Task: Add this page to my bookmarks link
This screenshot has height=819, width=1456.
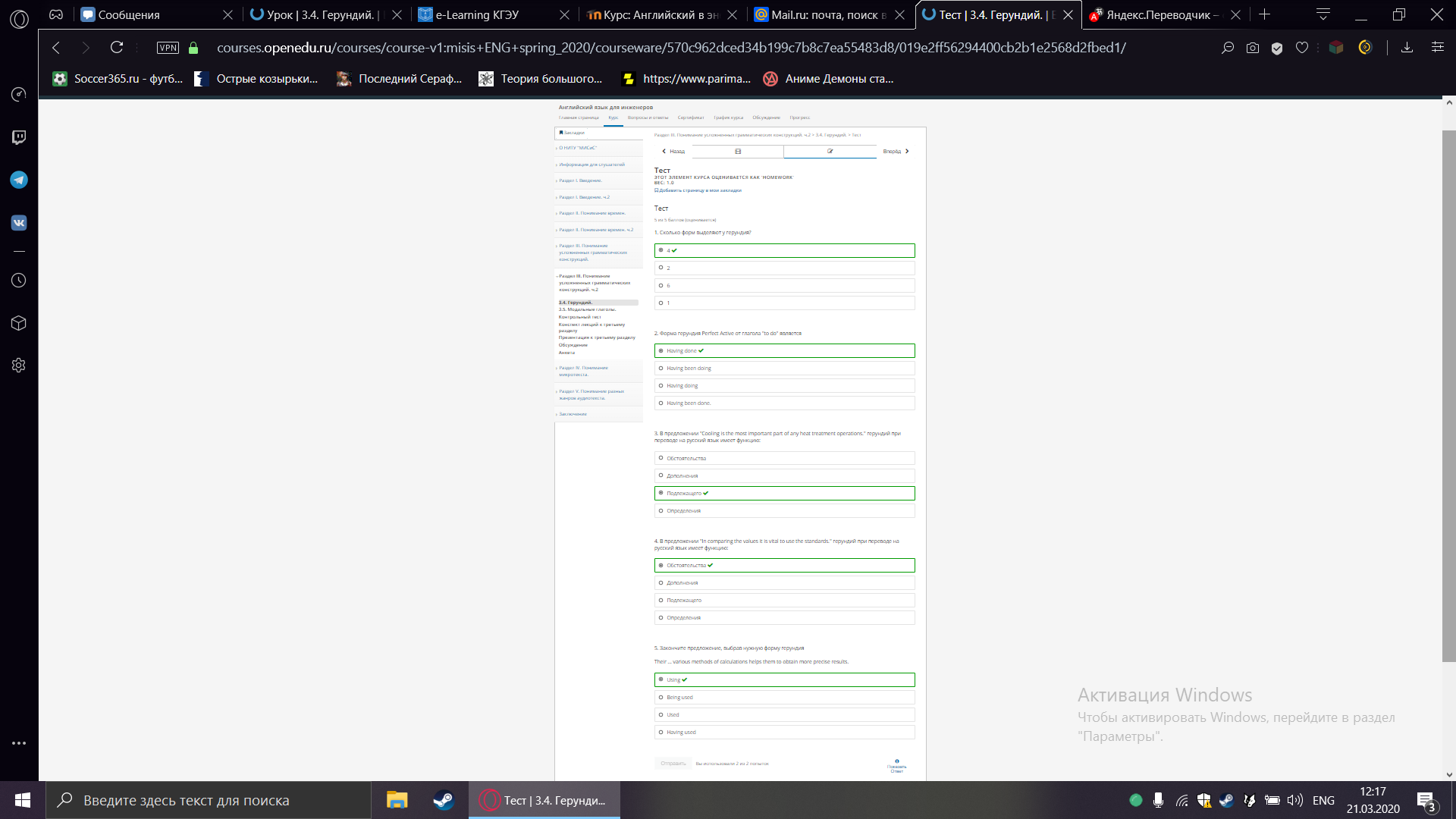Action: point(698,190)
